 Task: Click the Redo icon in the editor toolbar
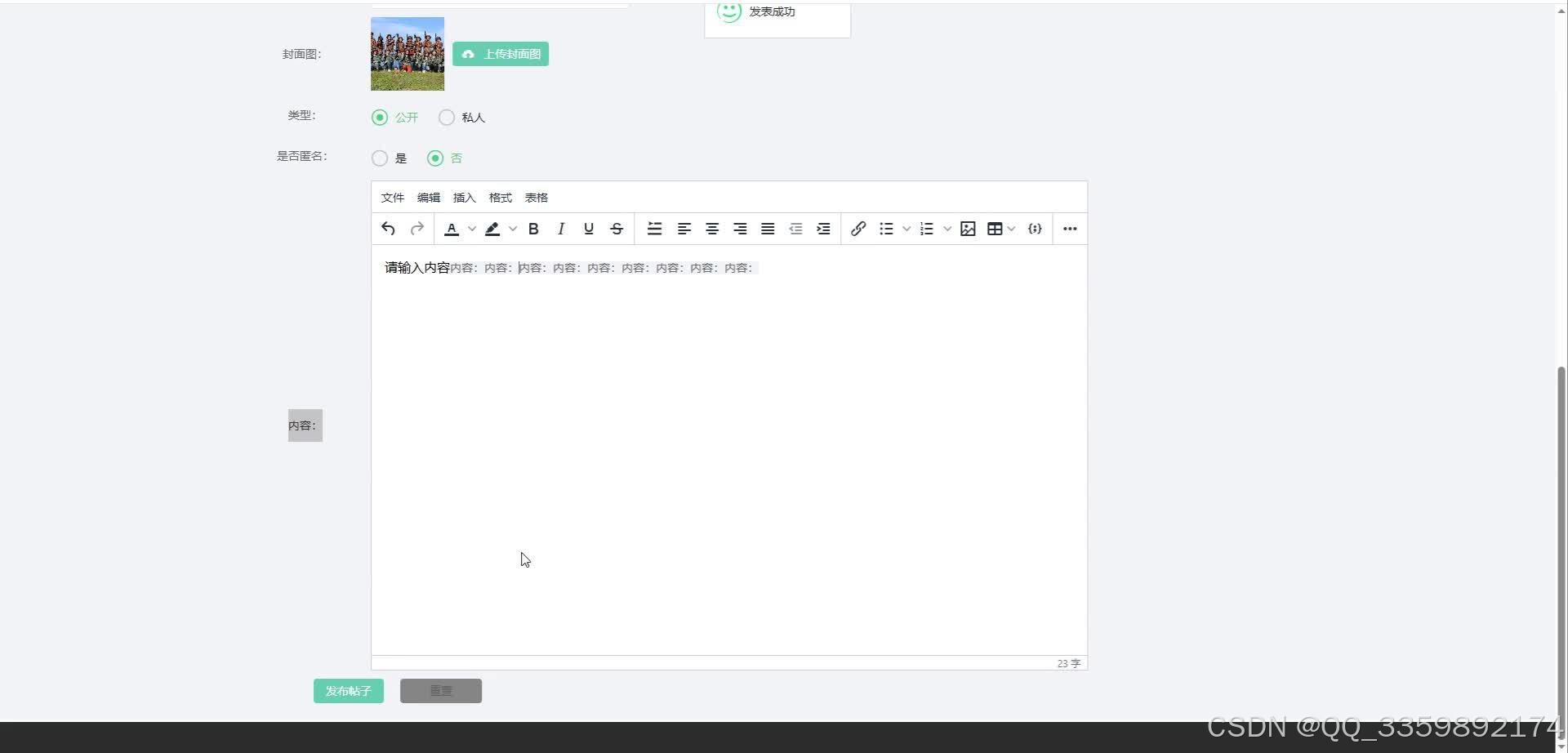click(416, 229)
